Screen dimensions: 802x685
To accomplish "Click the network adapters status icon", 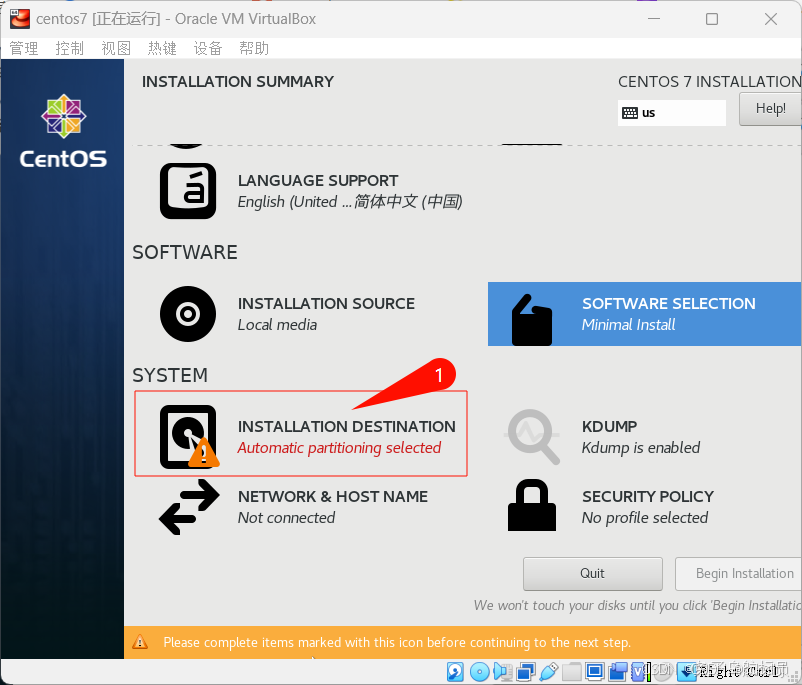I will [526, 671].
